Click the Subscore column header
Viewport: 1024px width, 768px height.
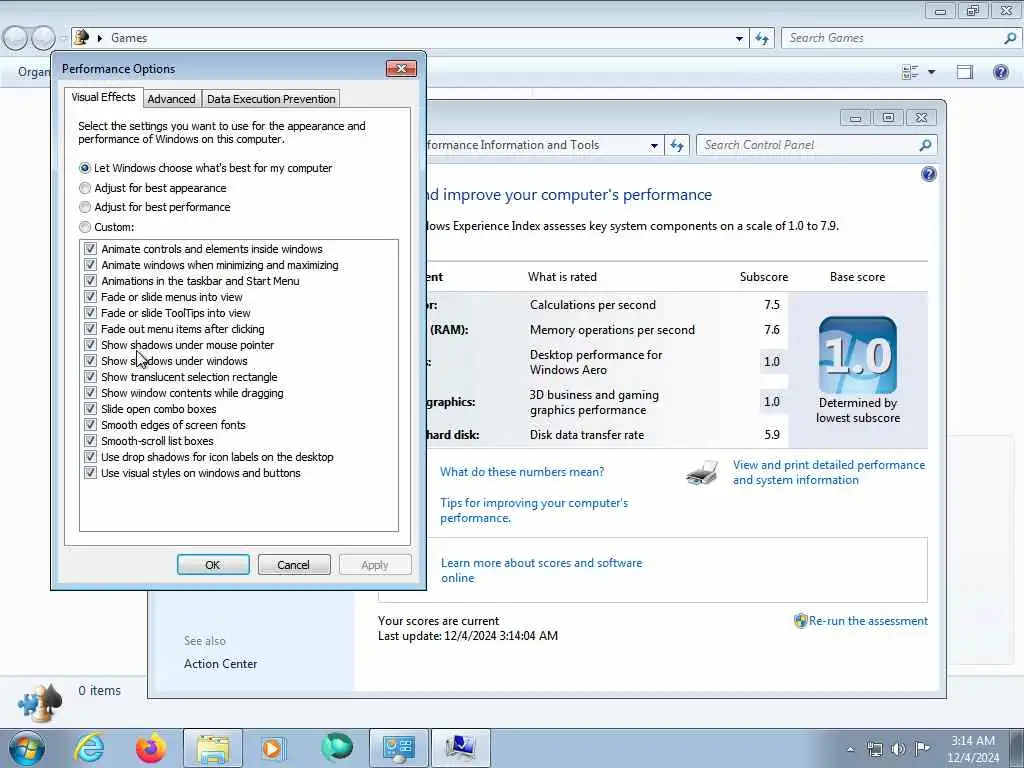point(763,277)
